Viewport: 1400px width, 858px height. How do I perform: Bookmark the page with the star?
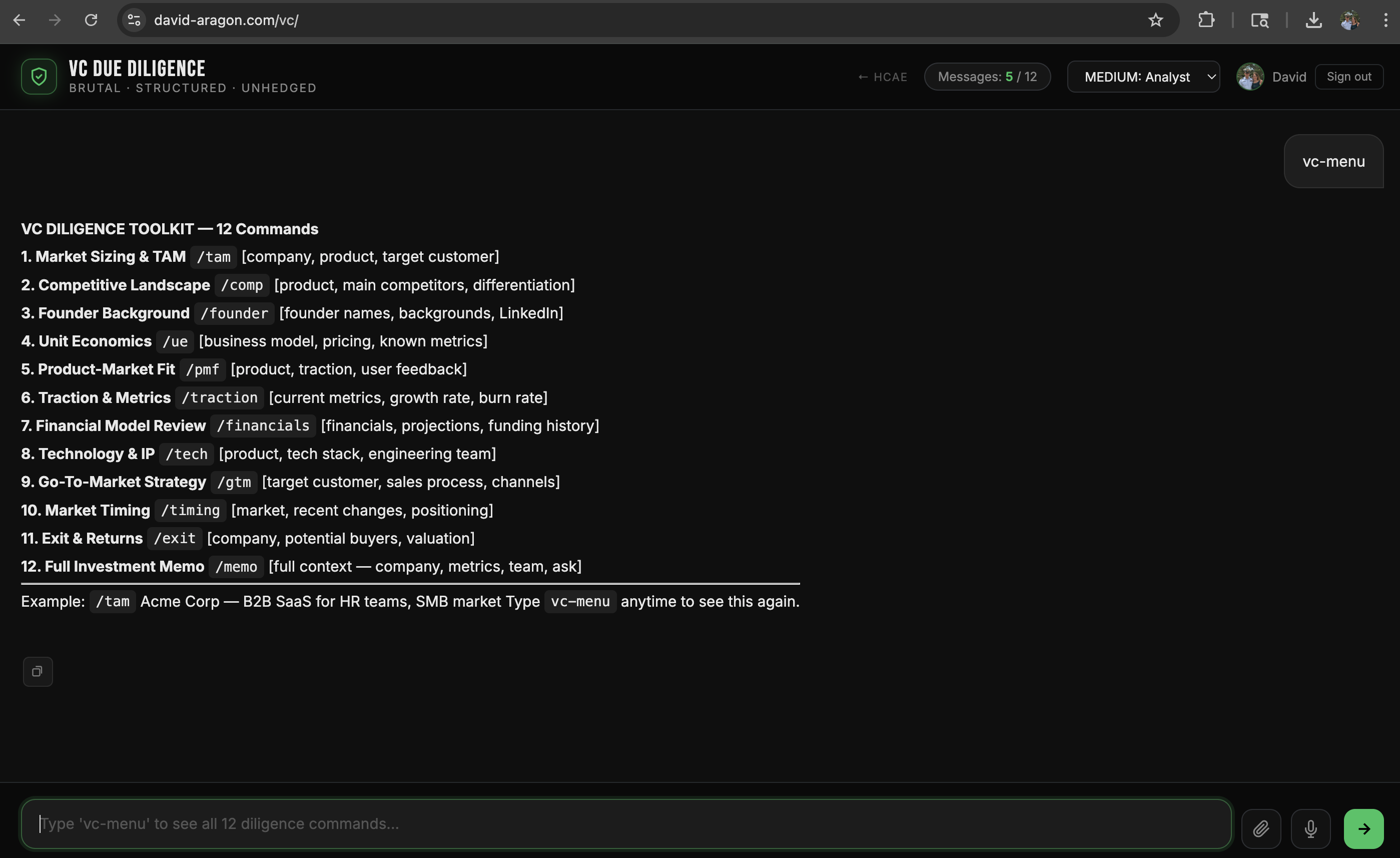pyautogui.click(x=1156, y=20)
